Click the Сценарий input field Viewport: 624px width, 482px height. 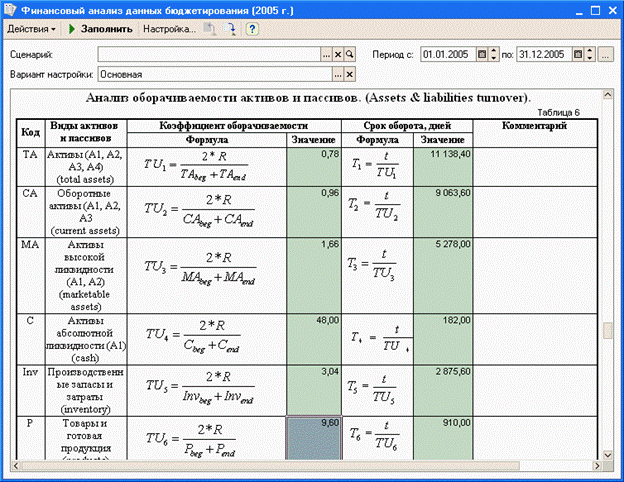(x=209, y=55)
